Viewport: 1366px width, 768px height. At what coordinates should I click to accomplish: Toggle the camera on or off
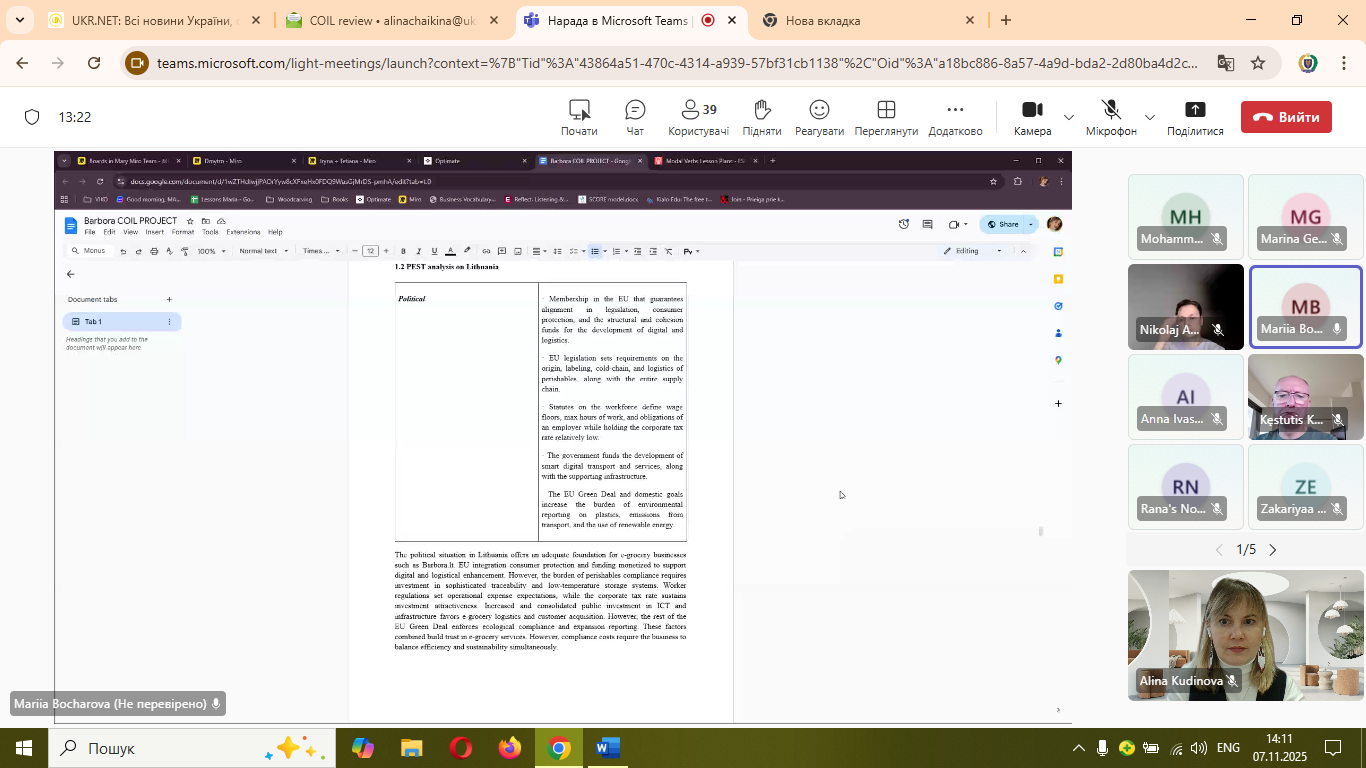tap(1032, 117)
